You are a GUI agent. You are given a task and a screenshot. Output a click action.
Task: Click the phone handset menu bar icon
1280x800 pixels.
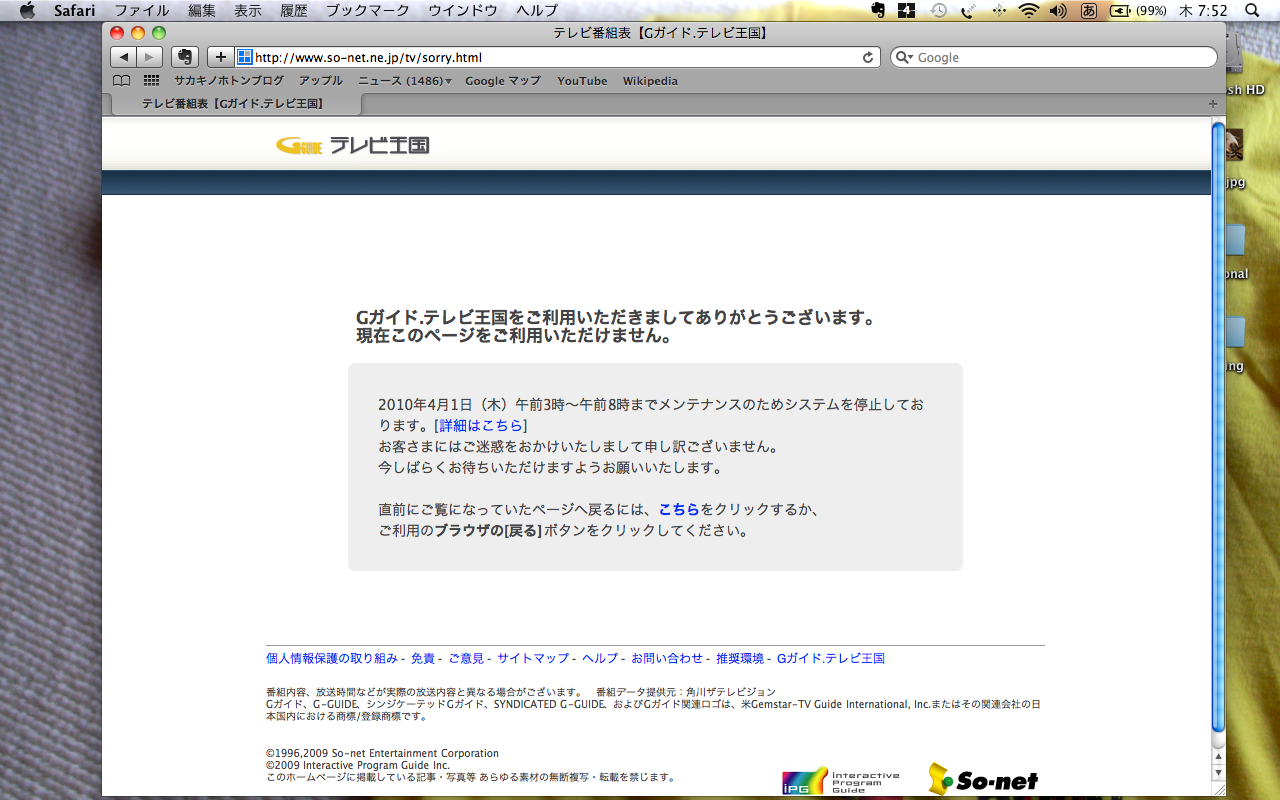click(968, 11)
